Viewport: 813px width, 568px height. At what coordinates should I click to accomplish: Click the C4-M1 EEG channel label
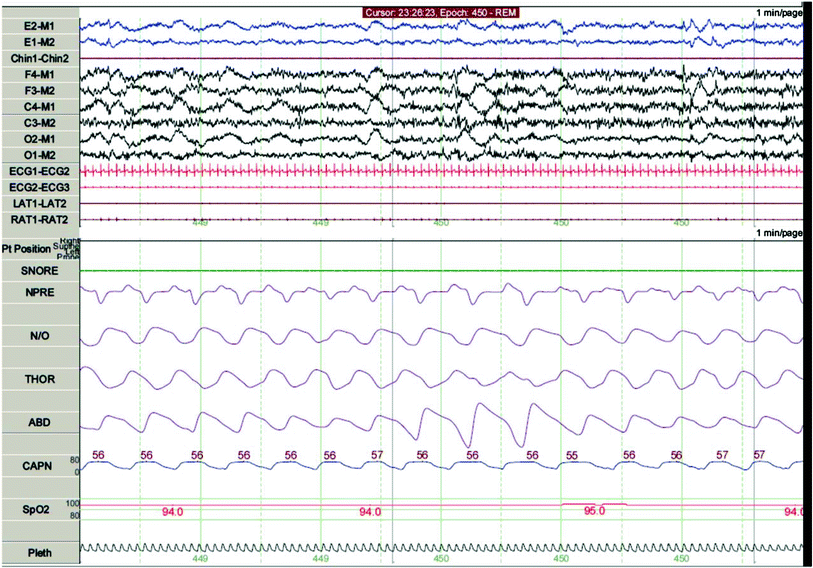[x=39, y=106]
